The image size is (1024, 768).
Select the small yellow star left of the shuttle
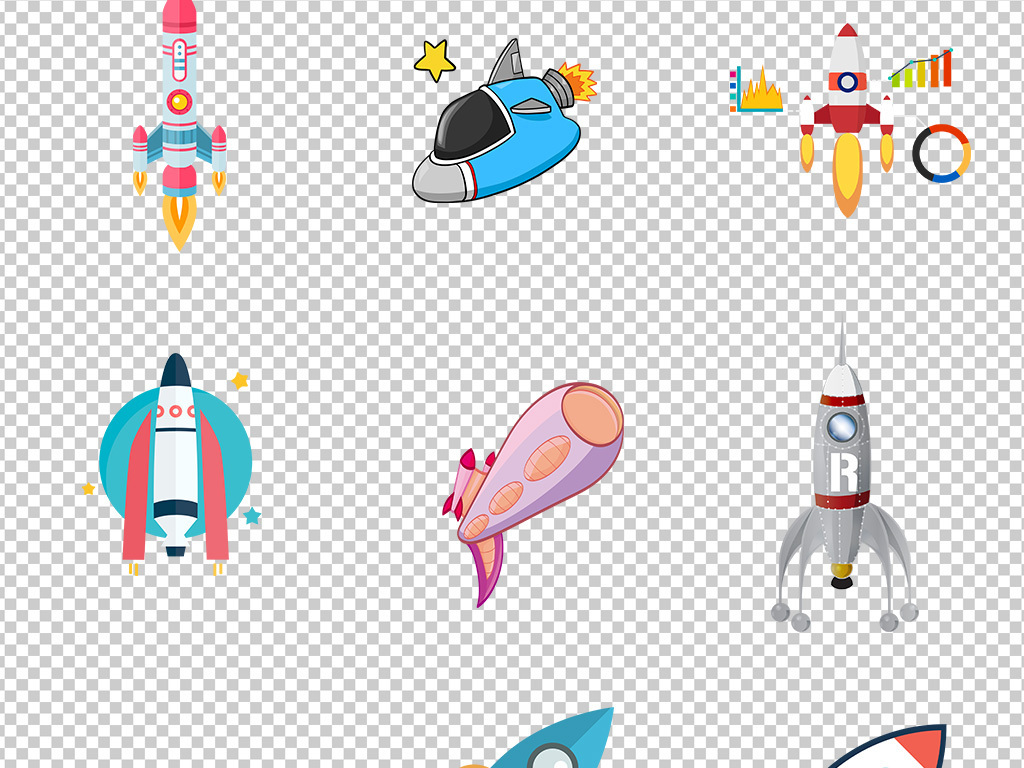coord(89,488)
